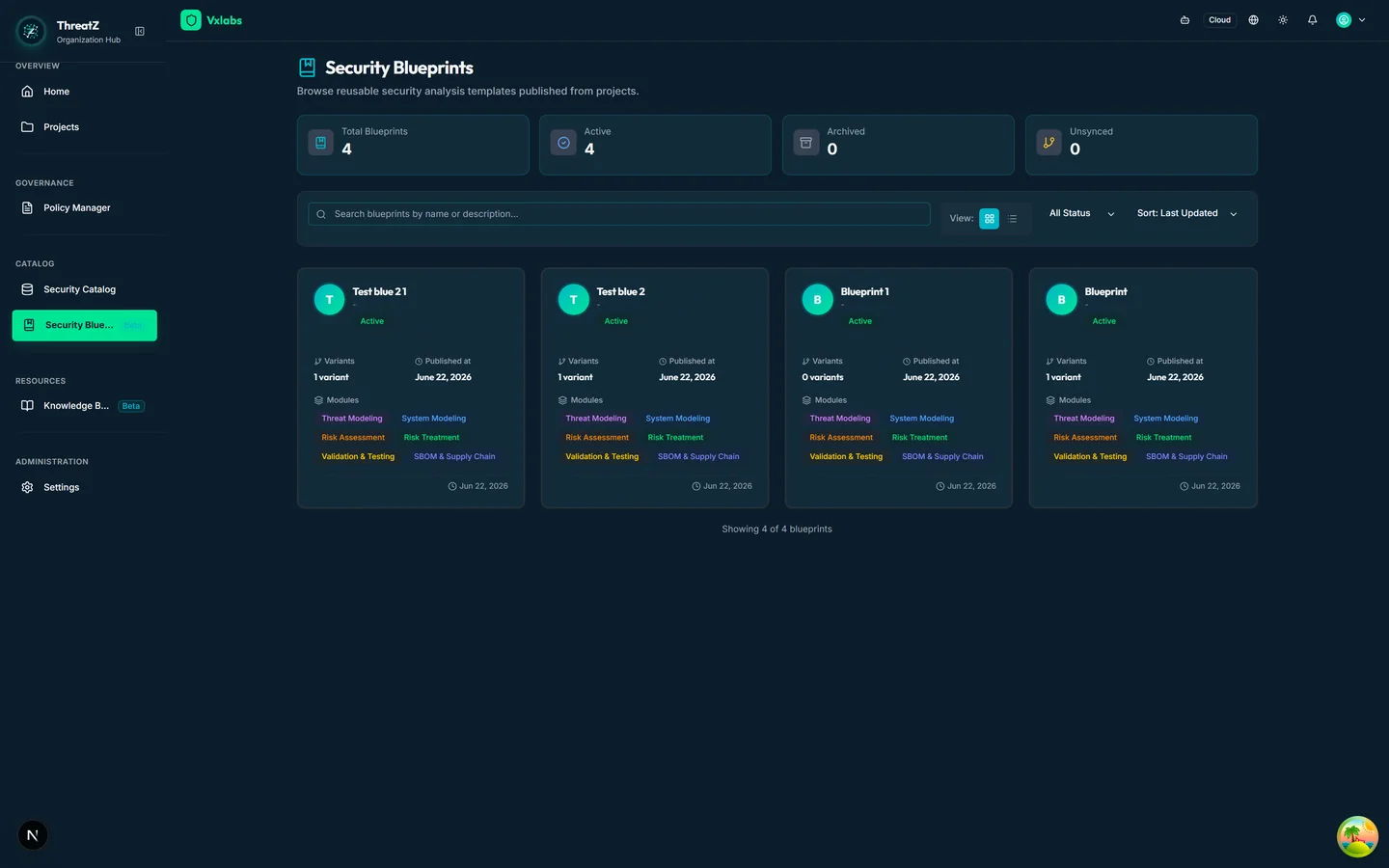Select Security Blueprints sidebar item

[x=85, y=325]
